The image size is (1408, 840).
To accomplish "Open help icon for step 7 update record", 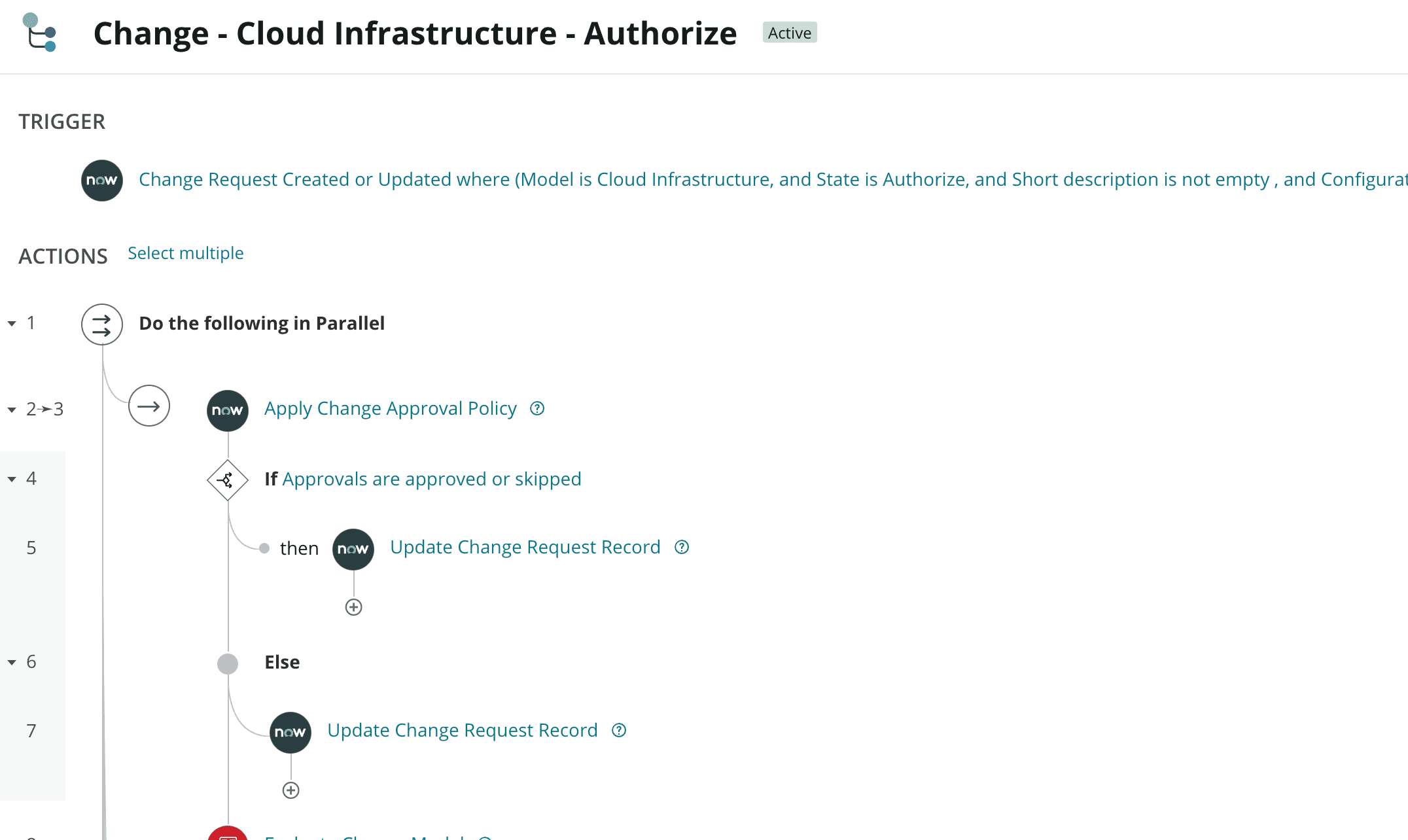I will pos(619,730).
